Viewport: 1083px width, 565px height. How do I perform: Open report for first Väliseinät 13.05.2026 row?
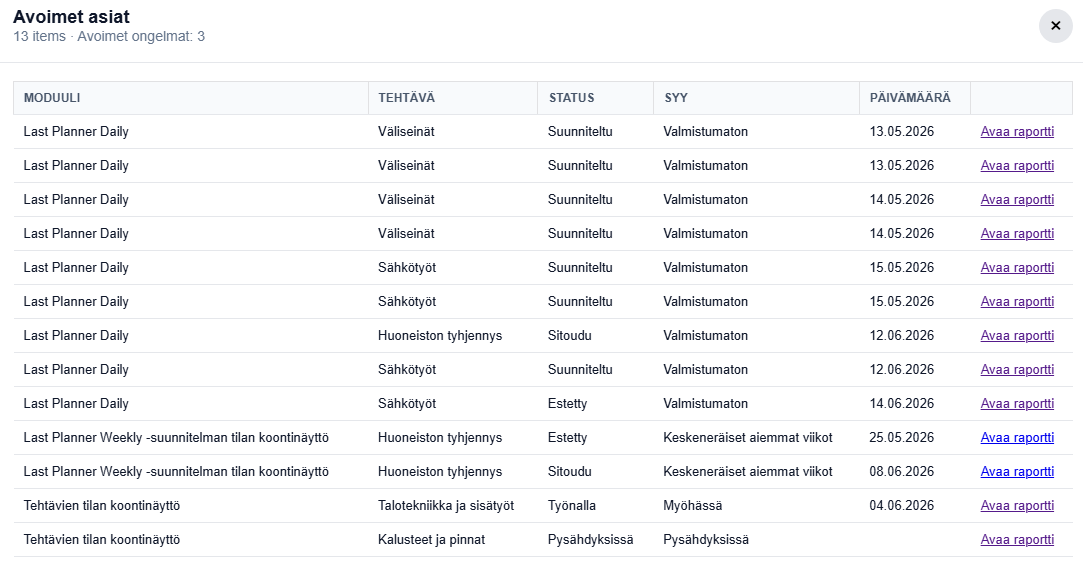(x=1017, y=131)
